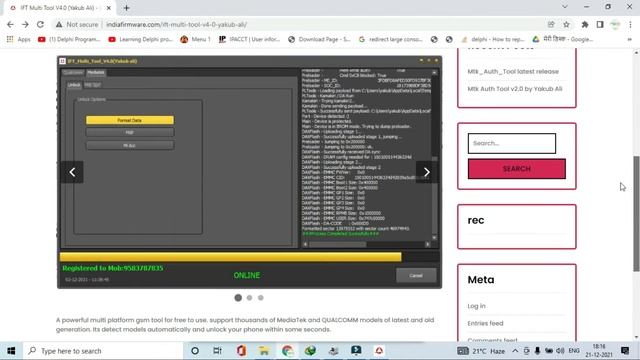This screenshot has height=360, width=640.
Task: Open the Learning Delphi pro bookmark
Action: [x=140, y=39]
